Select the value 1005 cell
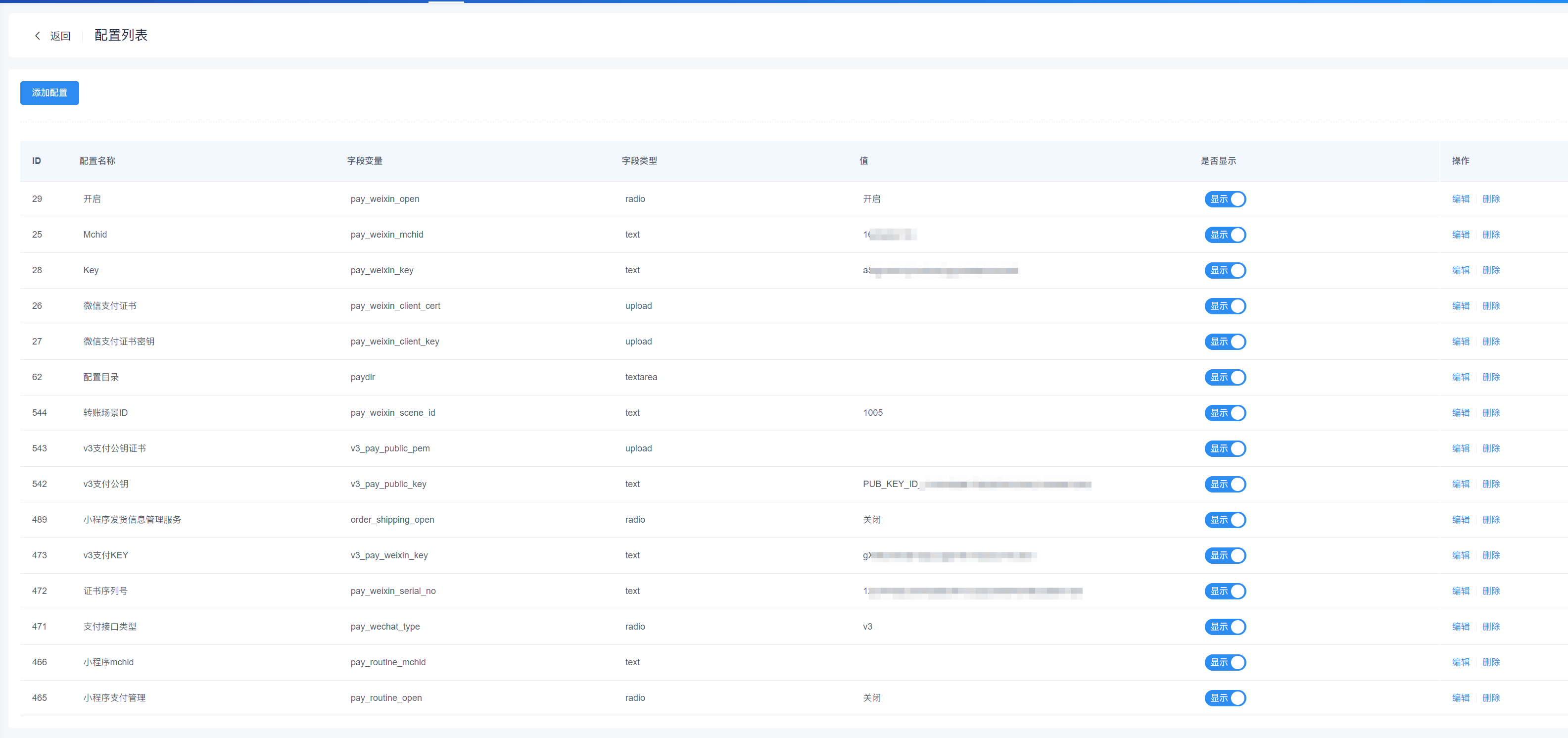1568x738 pixels. tap(873, 413)
